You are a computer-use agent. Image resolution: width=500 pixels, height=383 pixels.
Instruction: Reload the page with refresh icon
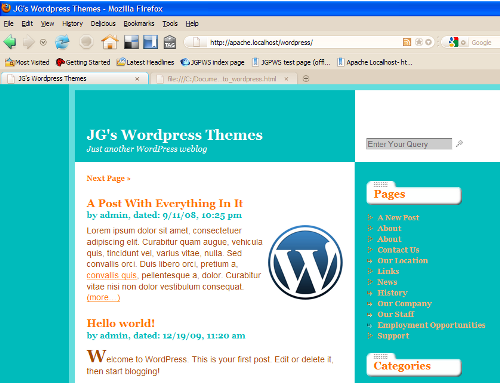pos(62,42)
